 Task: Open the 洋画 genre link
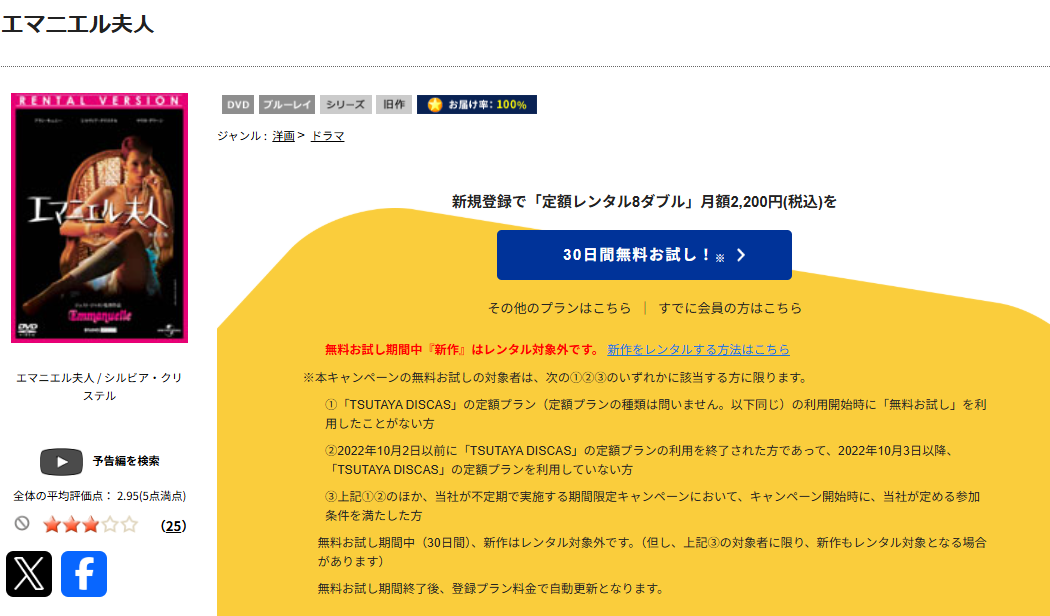(283, 136)
